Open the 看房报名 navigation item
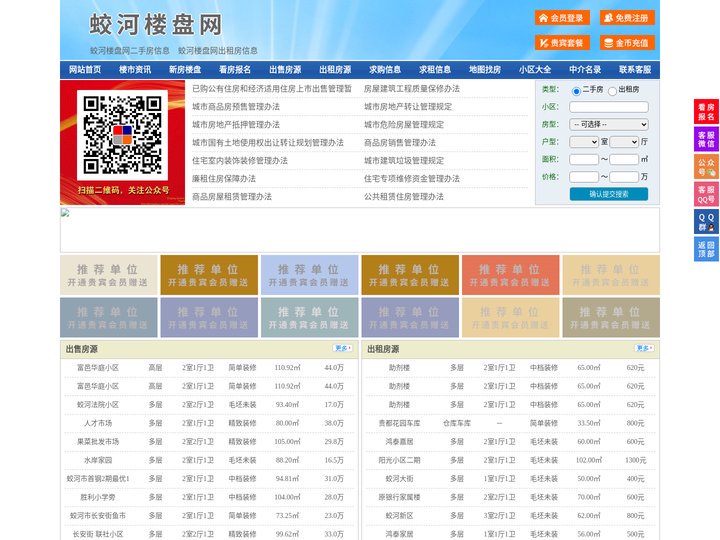720x540 pixels. coord(235,70)
